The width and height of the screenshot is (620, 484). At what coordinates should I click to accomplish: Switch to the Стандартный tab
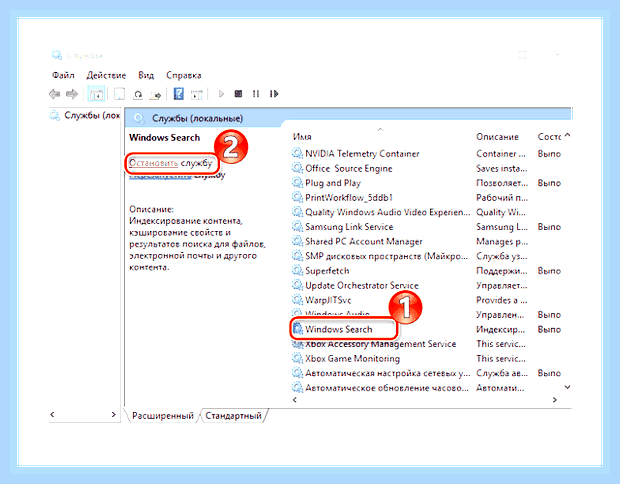pyautogui.click(x=233, y=416)
